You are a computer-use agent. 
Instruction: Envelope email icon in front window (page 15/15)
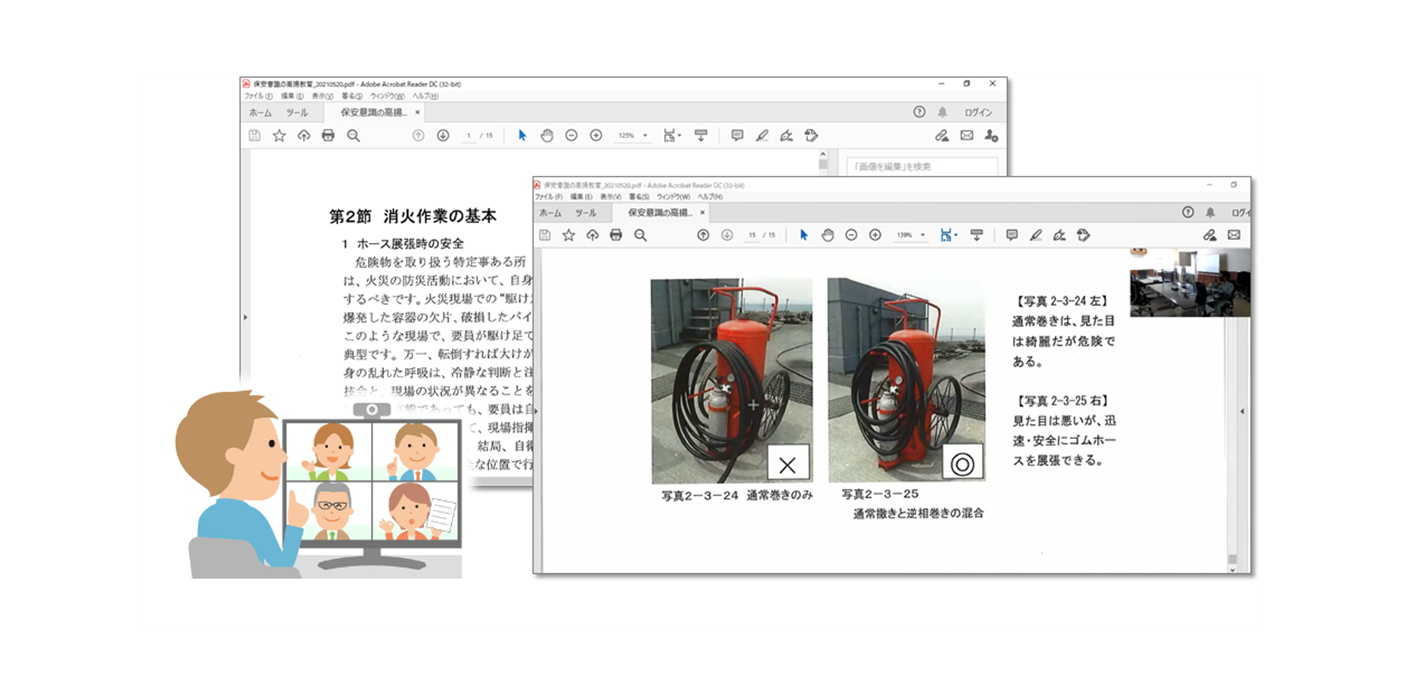[1233, 235]
